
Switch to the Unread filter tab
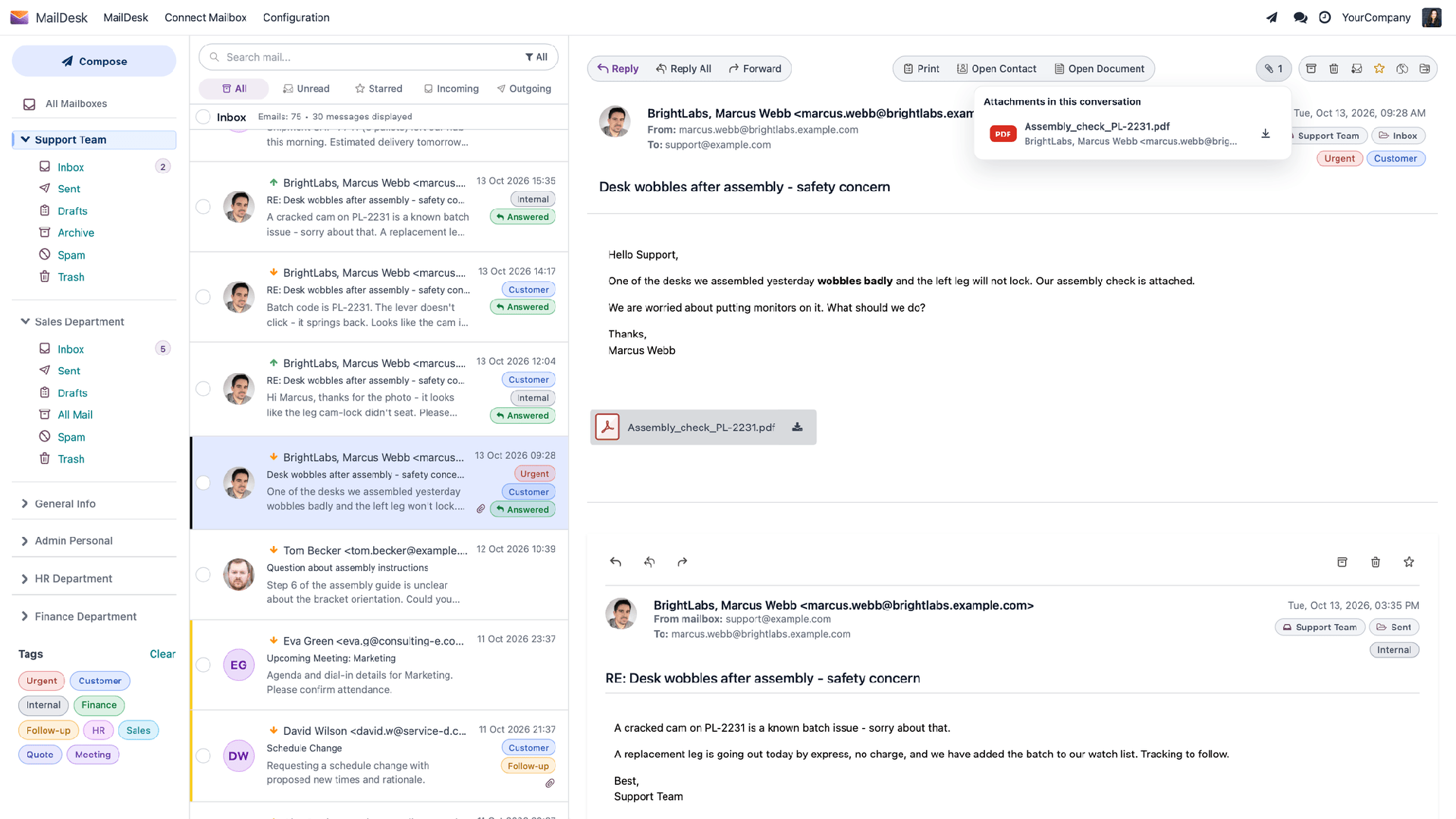[306, 89]
